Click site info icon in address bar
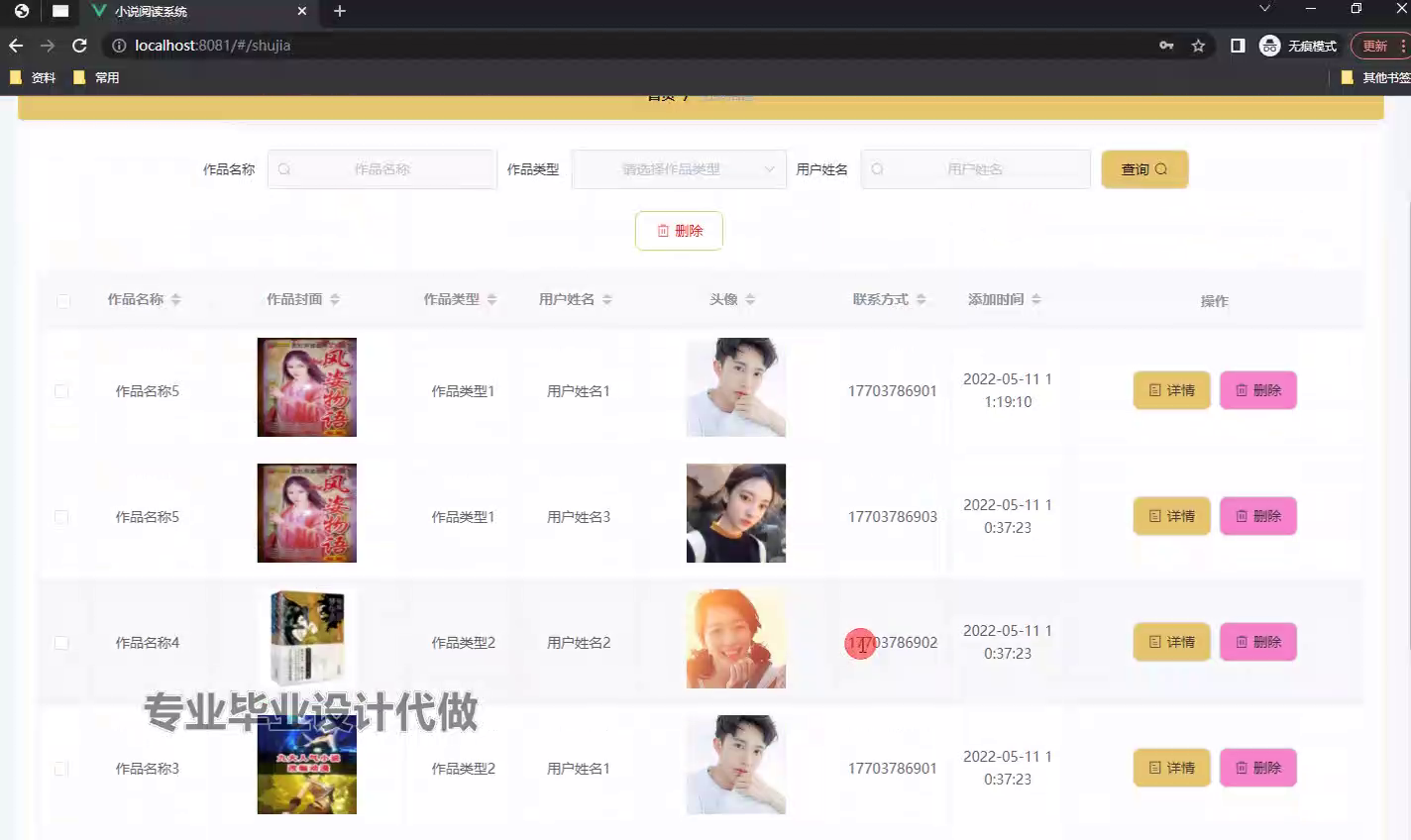 119,46
